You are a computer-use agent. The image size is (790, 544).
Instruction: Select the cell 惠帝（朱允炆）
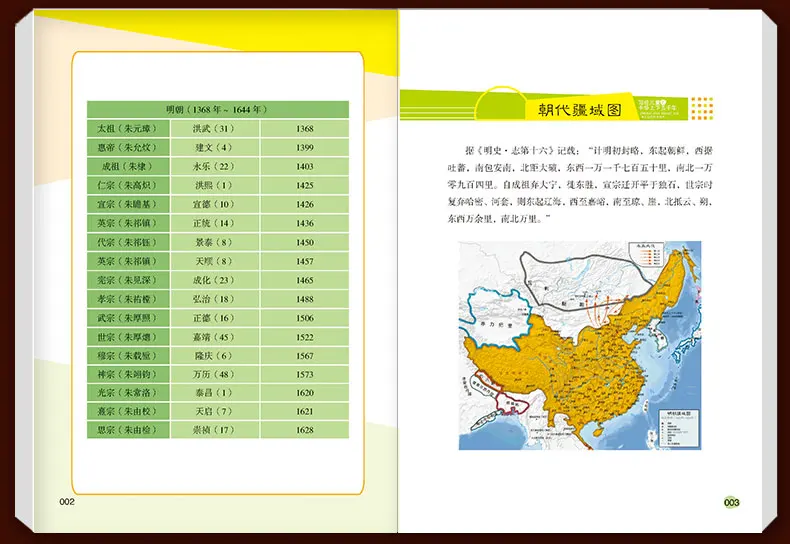coord(128,148)
